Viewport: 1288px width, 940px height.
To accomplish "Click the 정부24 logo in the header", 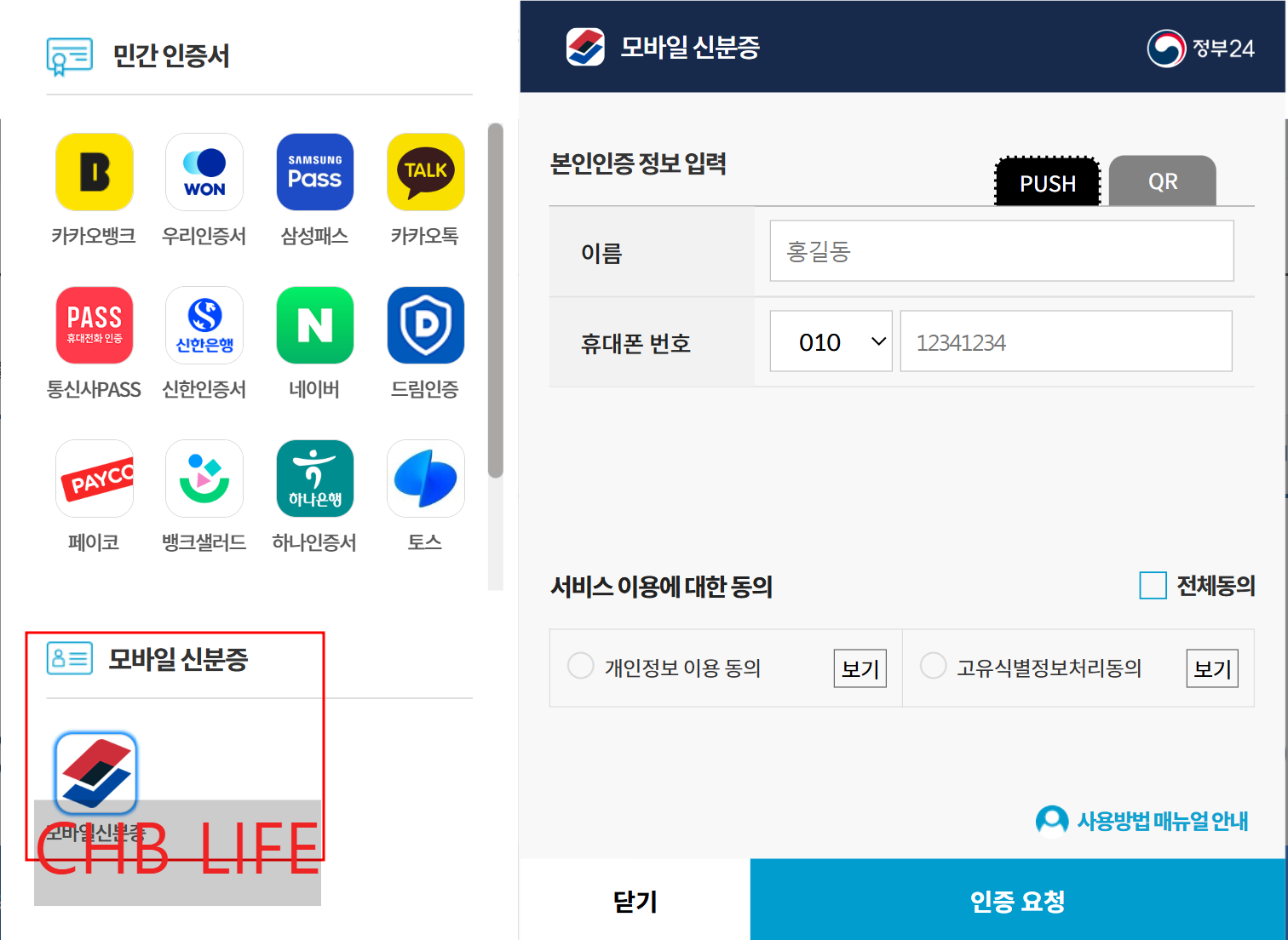I will click(1201, 49).
